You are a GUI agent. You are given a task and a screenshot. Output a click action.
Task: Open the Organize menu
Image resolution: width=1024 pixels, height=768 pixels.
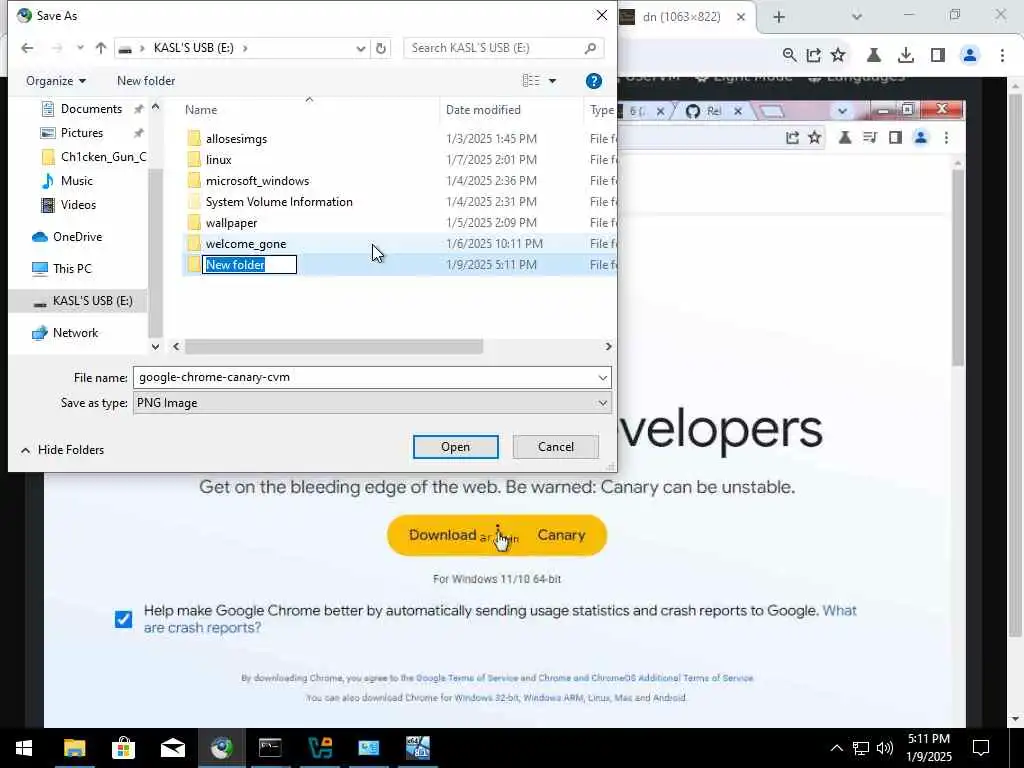pos(56,80)
